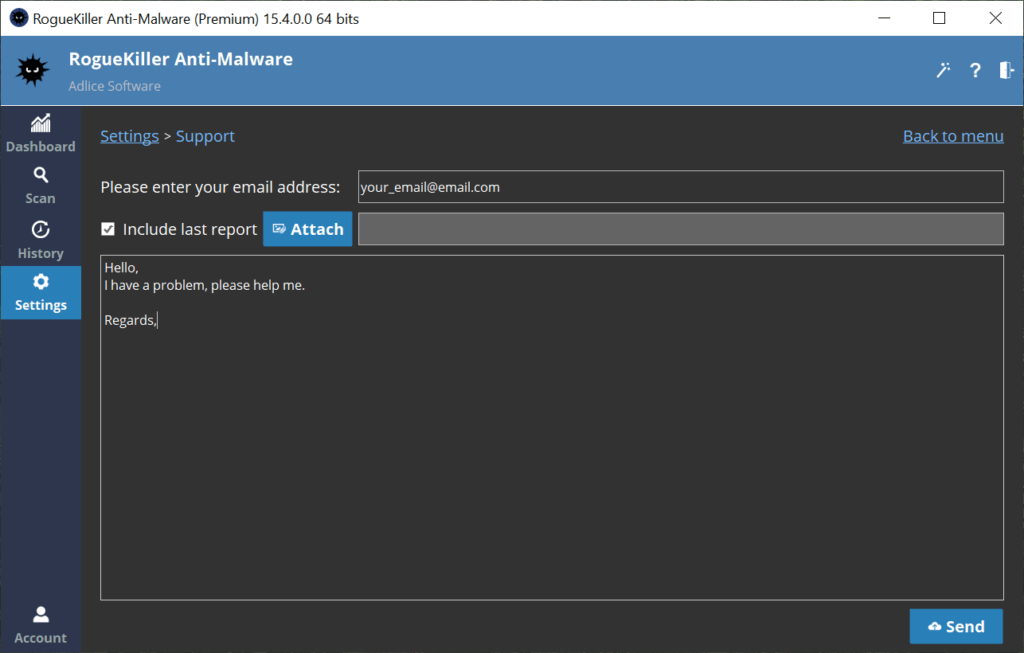Follow the Back to menu link
1024x653 pixels.
(x=952, y=136)
